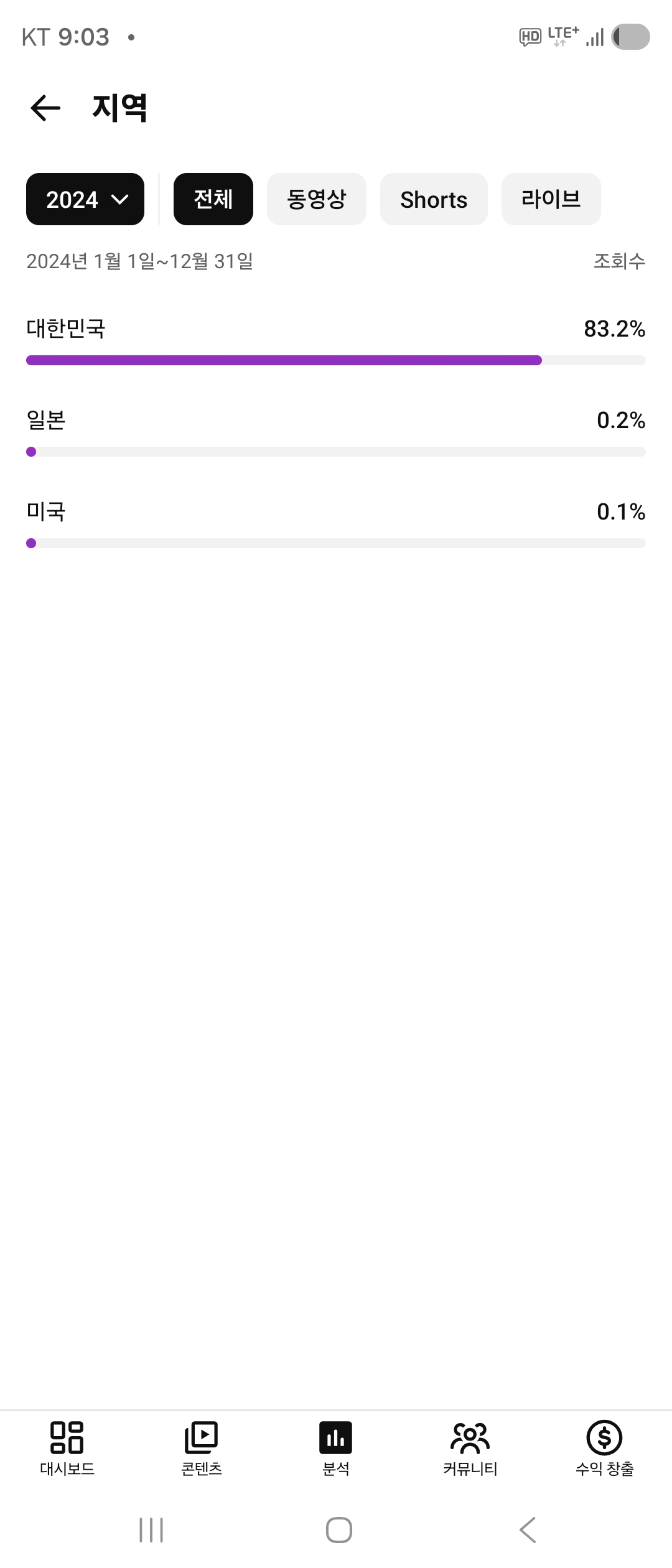
Task: Expand the 2024 year dropdown
Action: [85, 199]
